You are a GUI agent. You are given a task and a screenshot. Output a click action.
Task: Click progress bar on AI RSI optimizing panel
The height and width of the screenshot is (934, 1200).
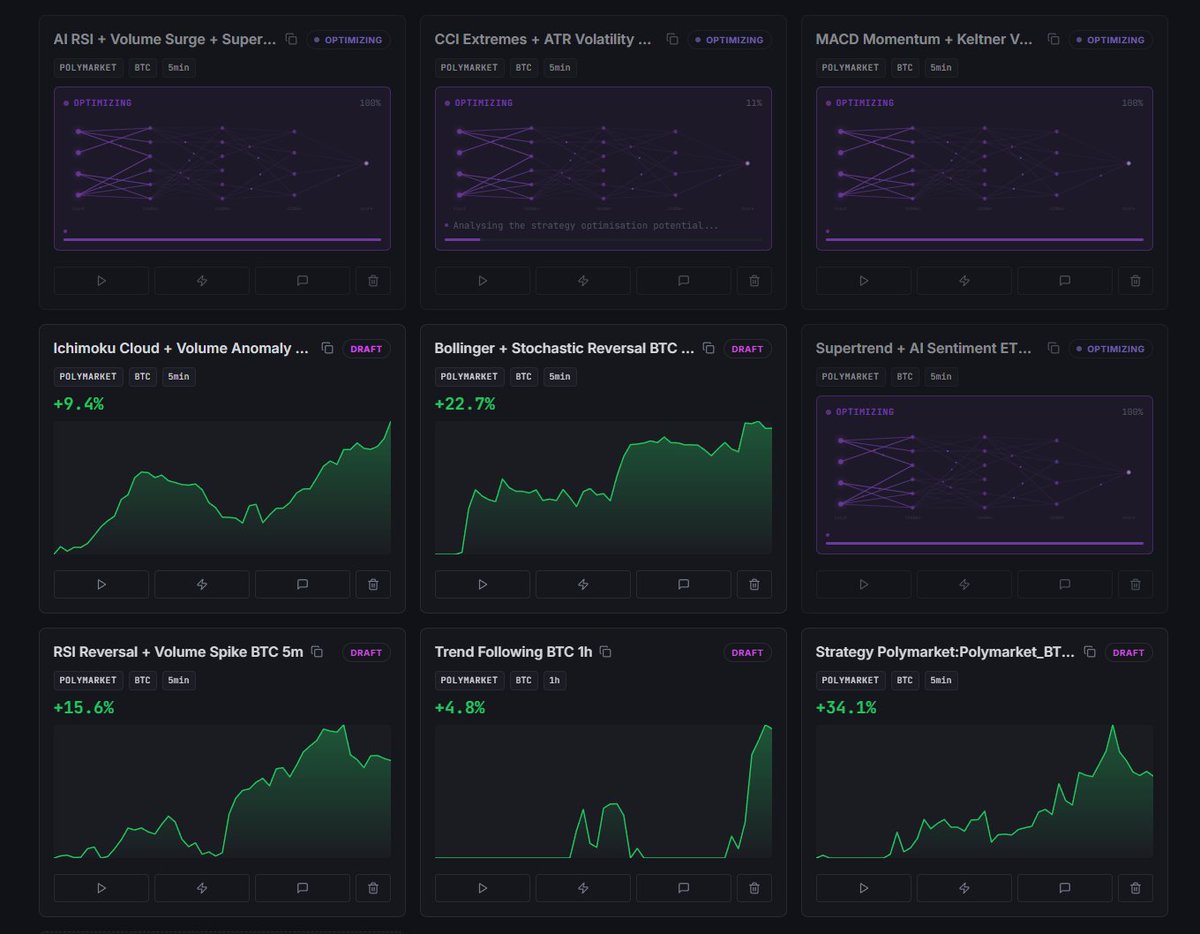tap(222, 240)
